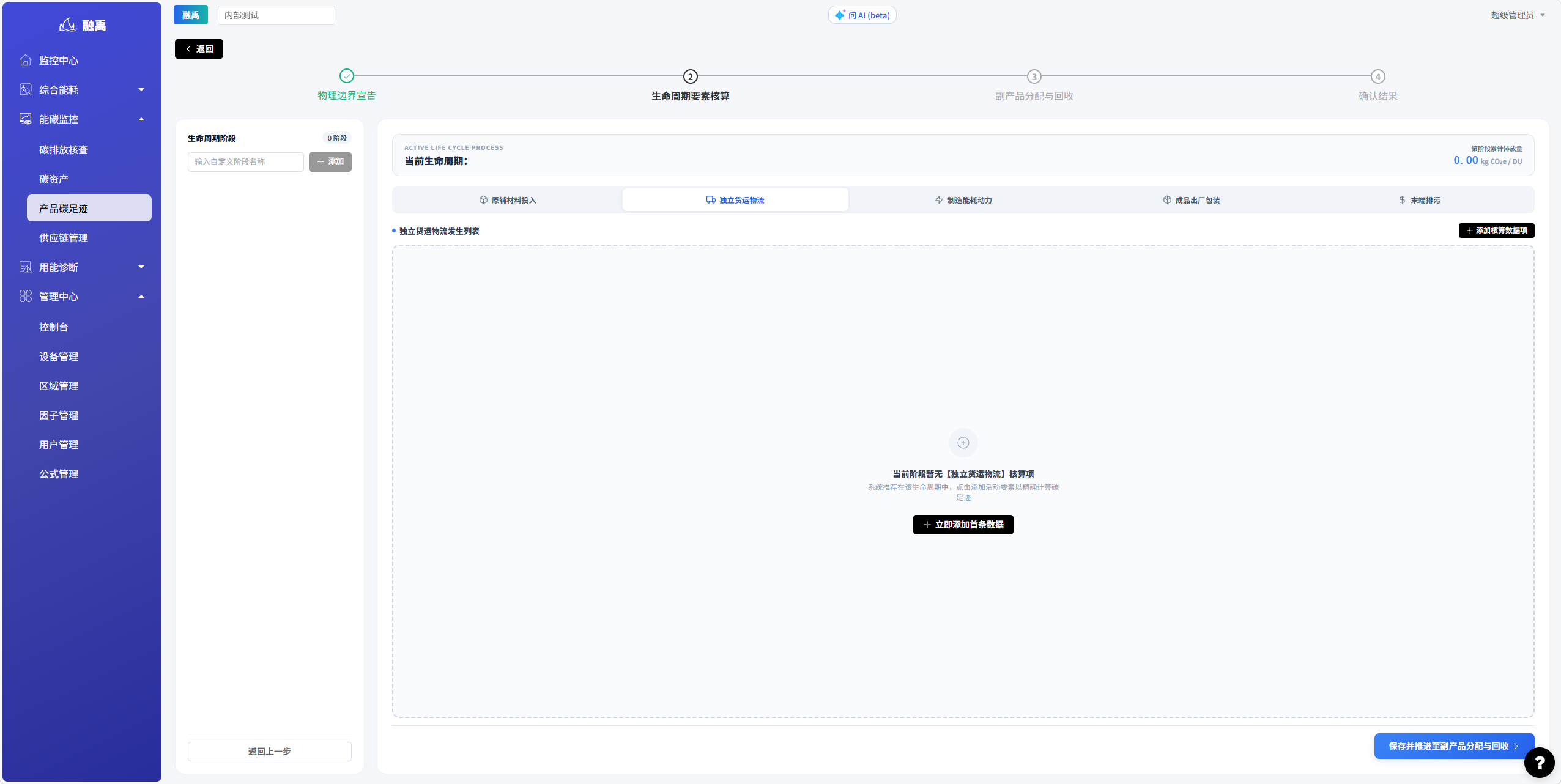Click 当前生命周期 label
Viewport: 1561px width, 784px height.
[x=436, y=161]
